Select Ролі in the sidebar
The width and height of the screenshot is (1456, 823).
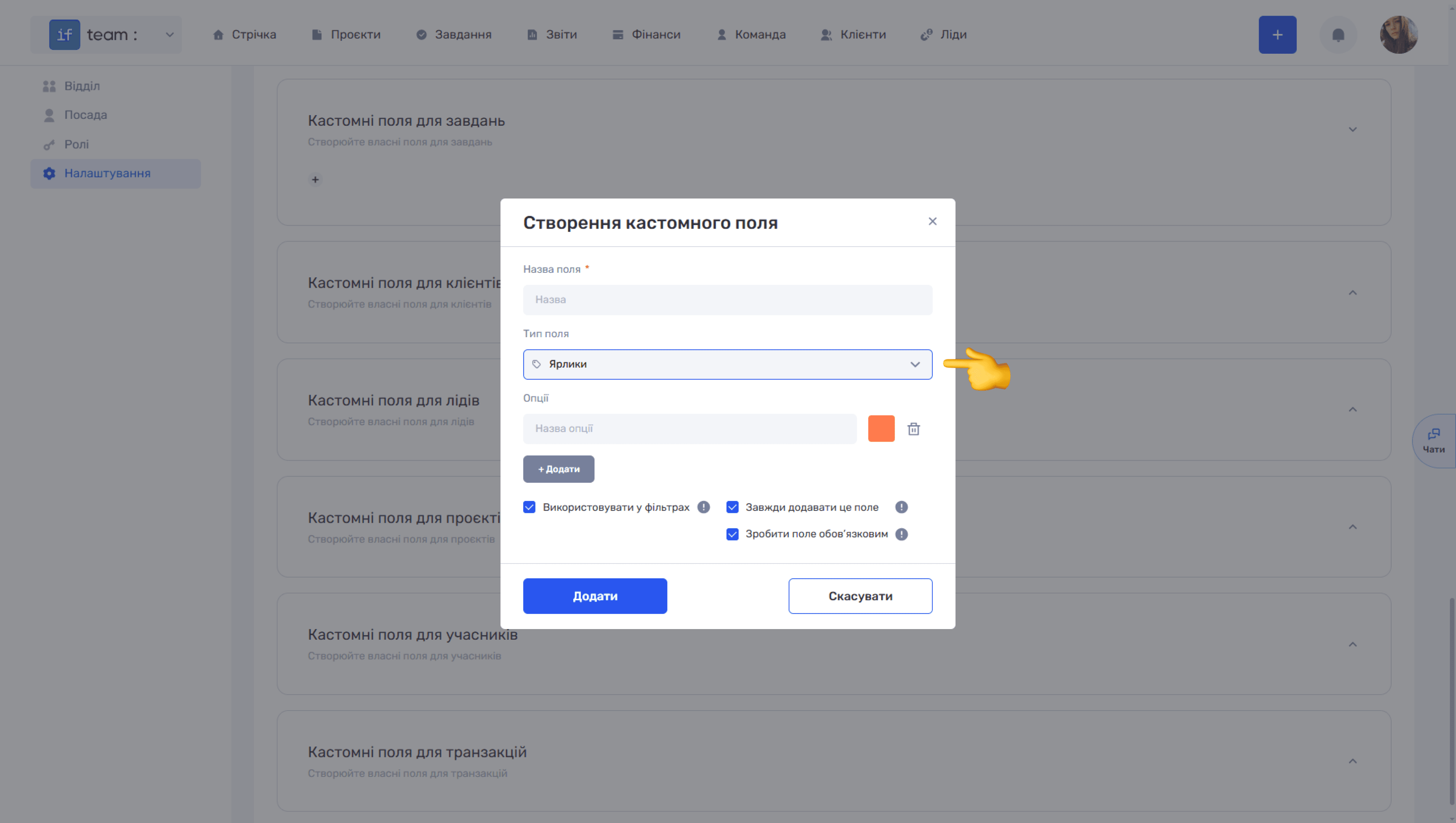[x=76, y=144]
